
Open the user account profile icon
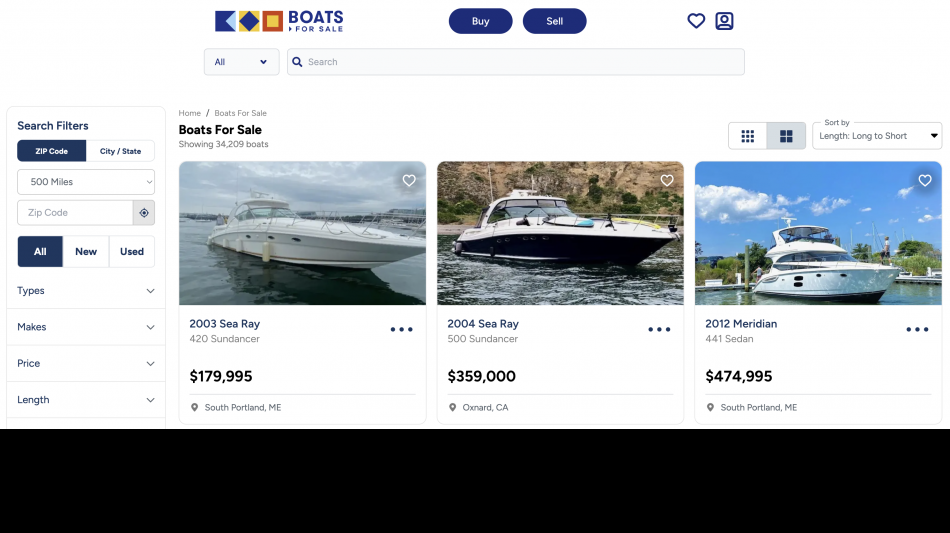point(724,21)
